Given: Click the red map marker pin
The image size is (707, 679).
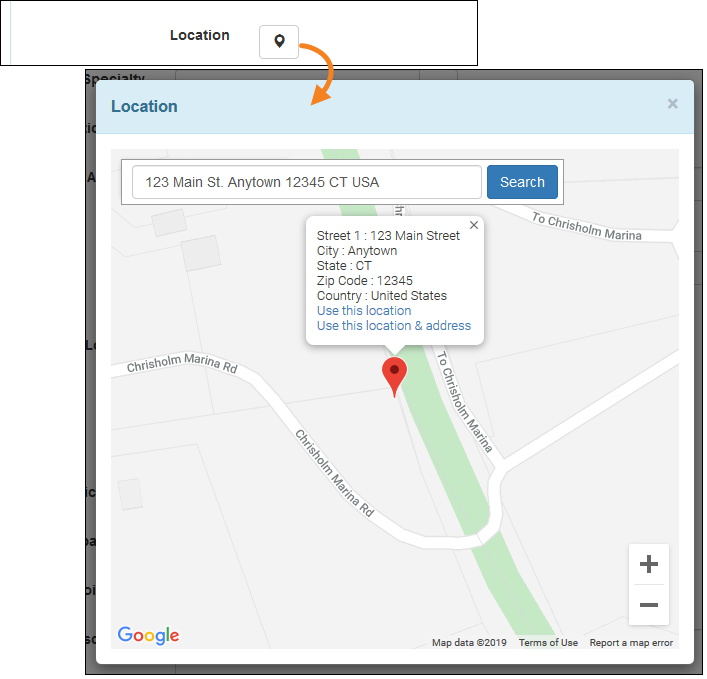Looking at the screenshot, I should pyautogui.click(x=395, y=374).
